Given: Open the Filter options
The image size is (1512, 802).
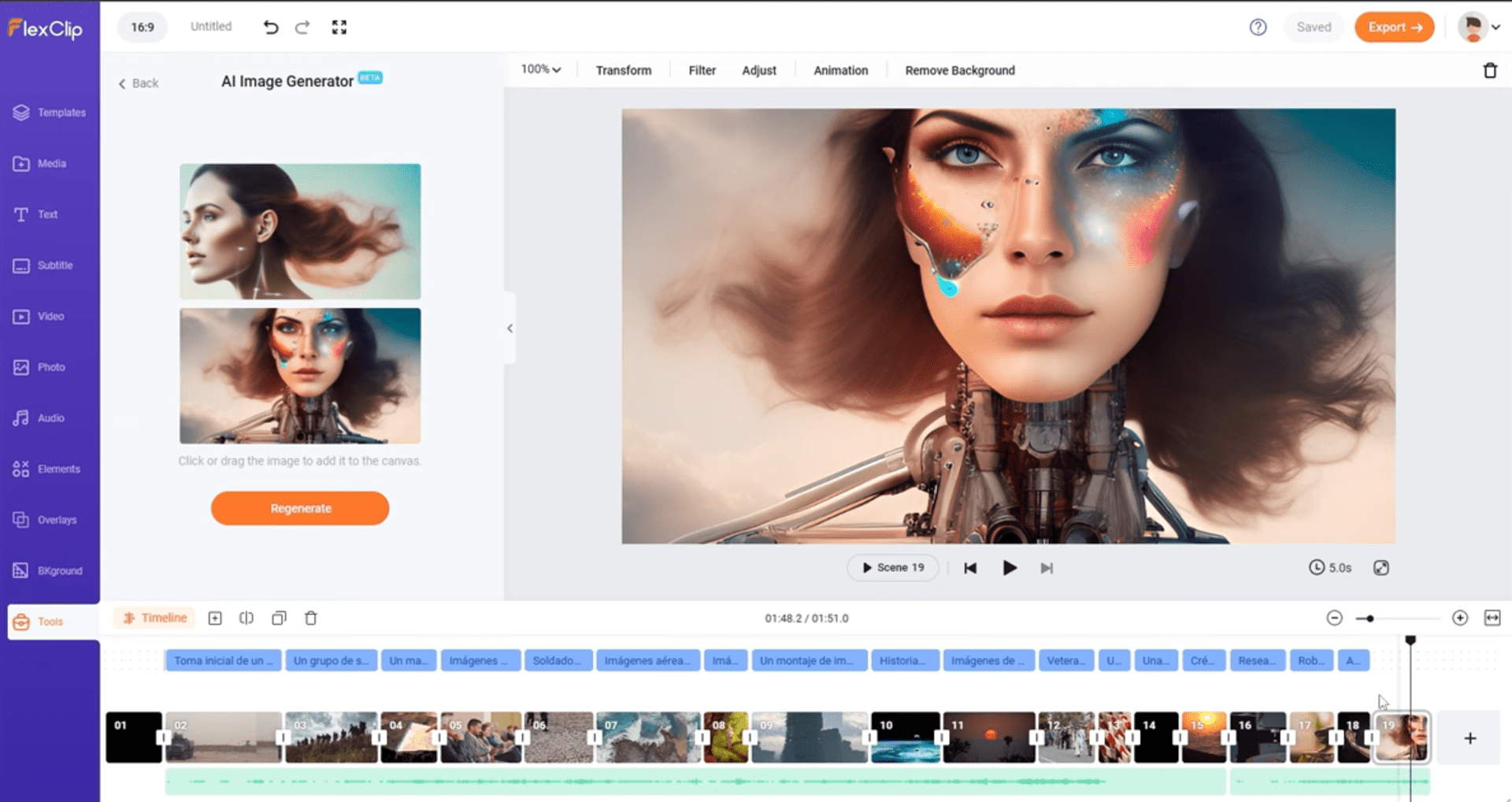Looking at the screenshot, I should coord(702,70).
